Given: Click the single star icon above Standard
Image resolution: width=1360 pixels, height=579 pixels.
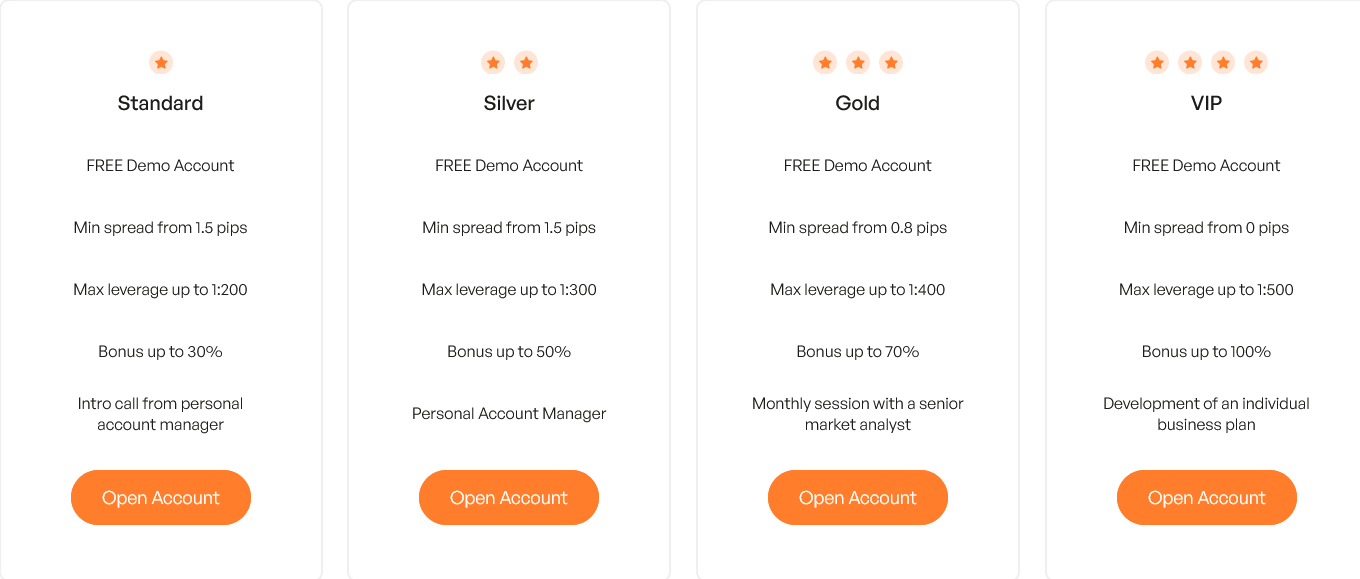Looking at the screenshot, I should [161, 63].
